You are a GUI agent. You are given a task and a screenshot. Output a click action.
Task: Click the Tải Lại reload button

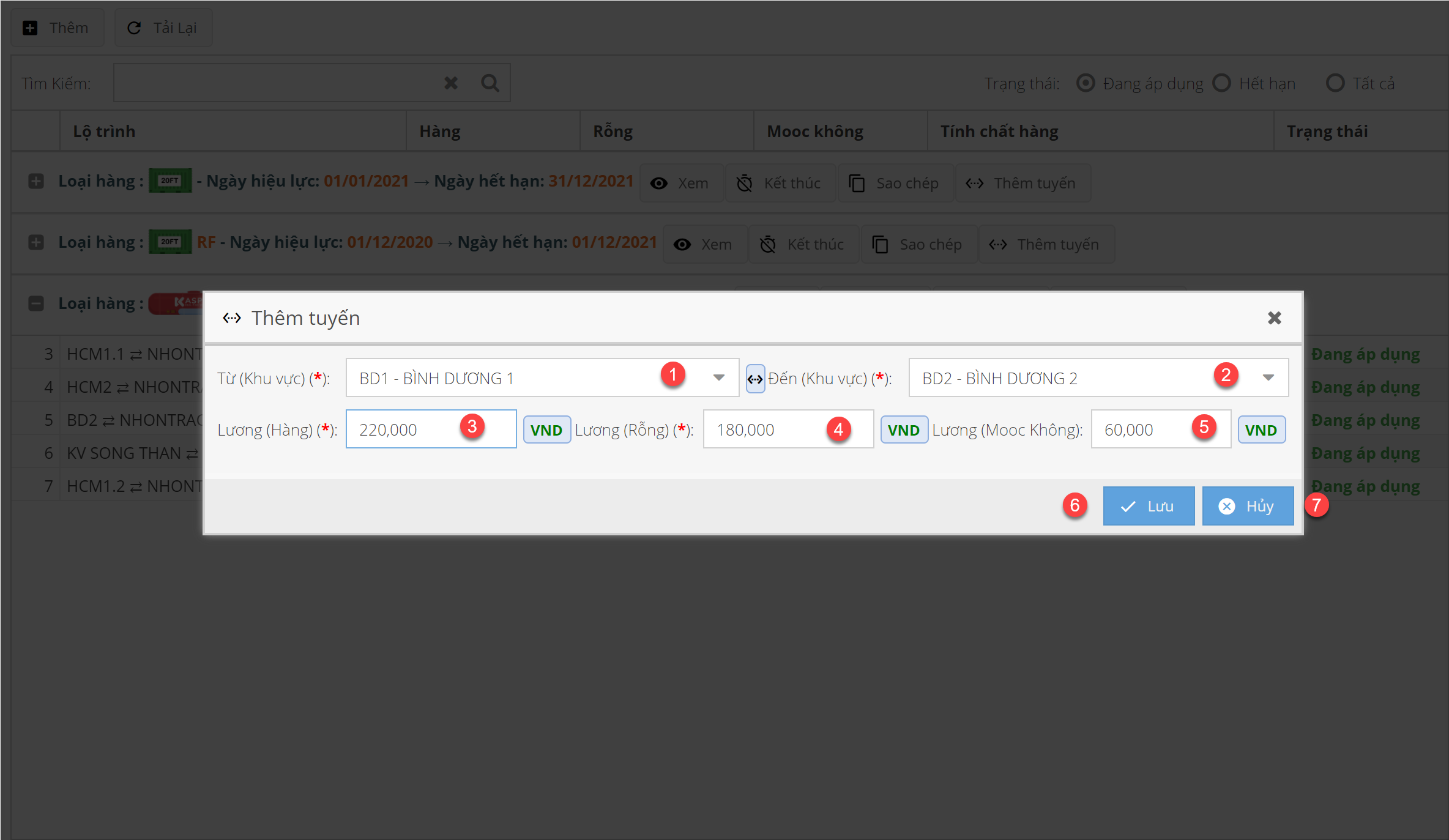pyautogui.click(x=163, y=28)
